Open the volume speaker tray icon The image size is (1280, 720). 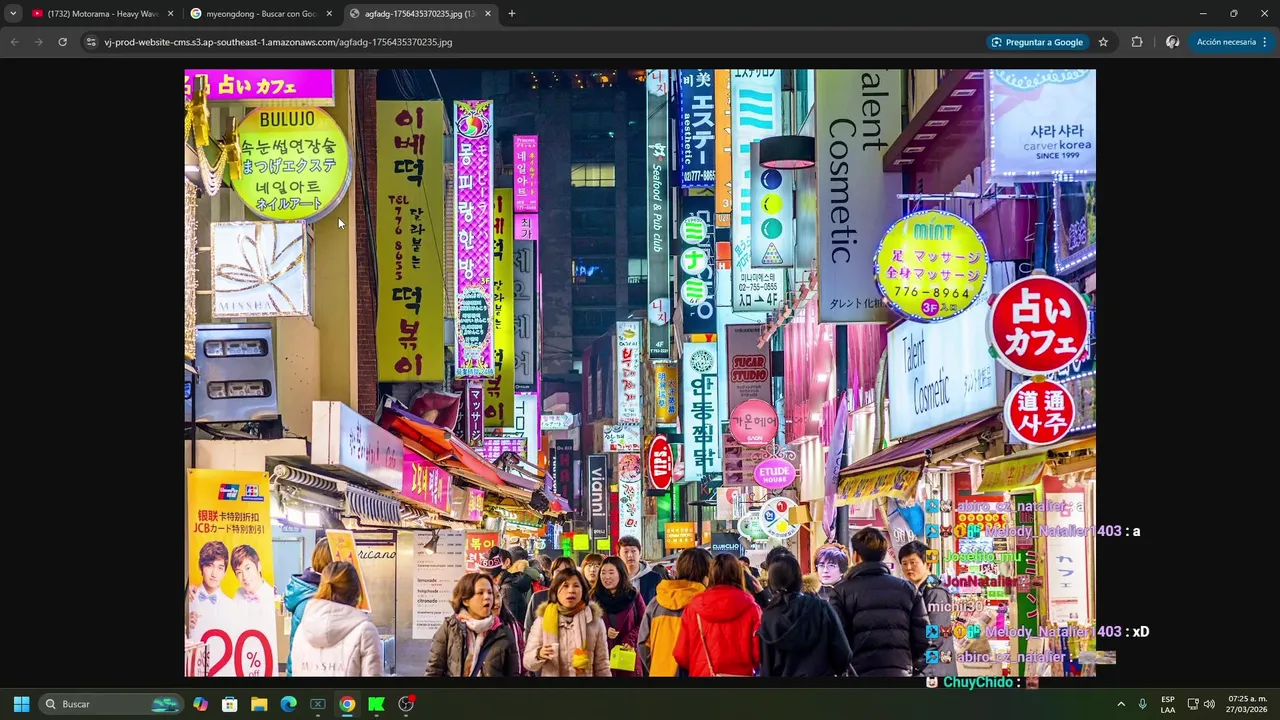coord(1209,704)
